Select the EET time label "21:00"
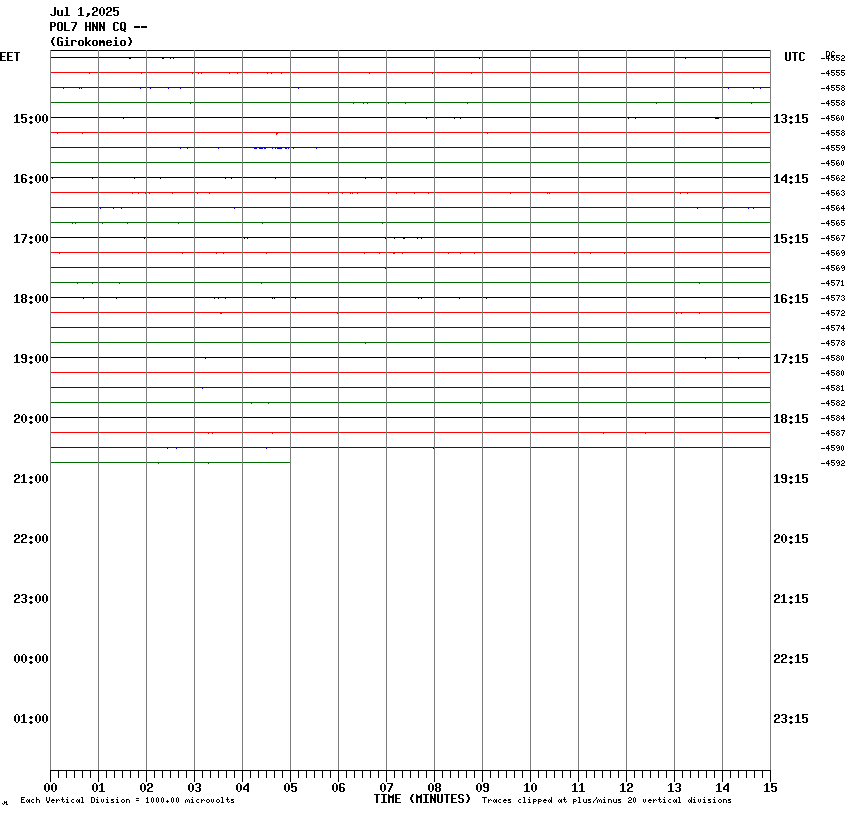850x814 pixels. (x=31, y=479)
